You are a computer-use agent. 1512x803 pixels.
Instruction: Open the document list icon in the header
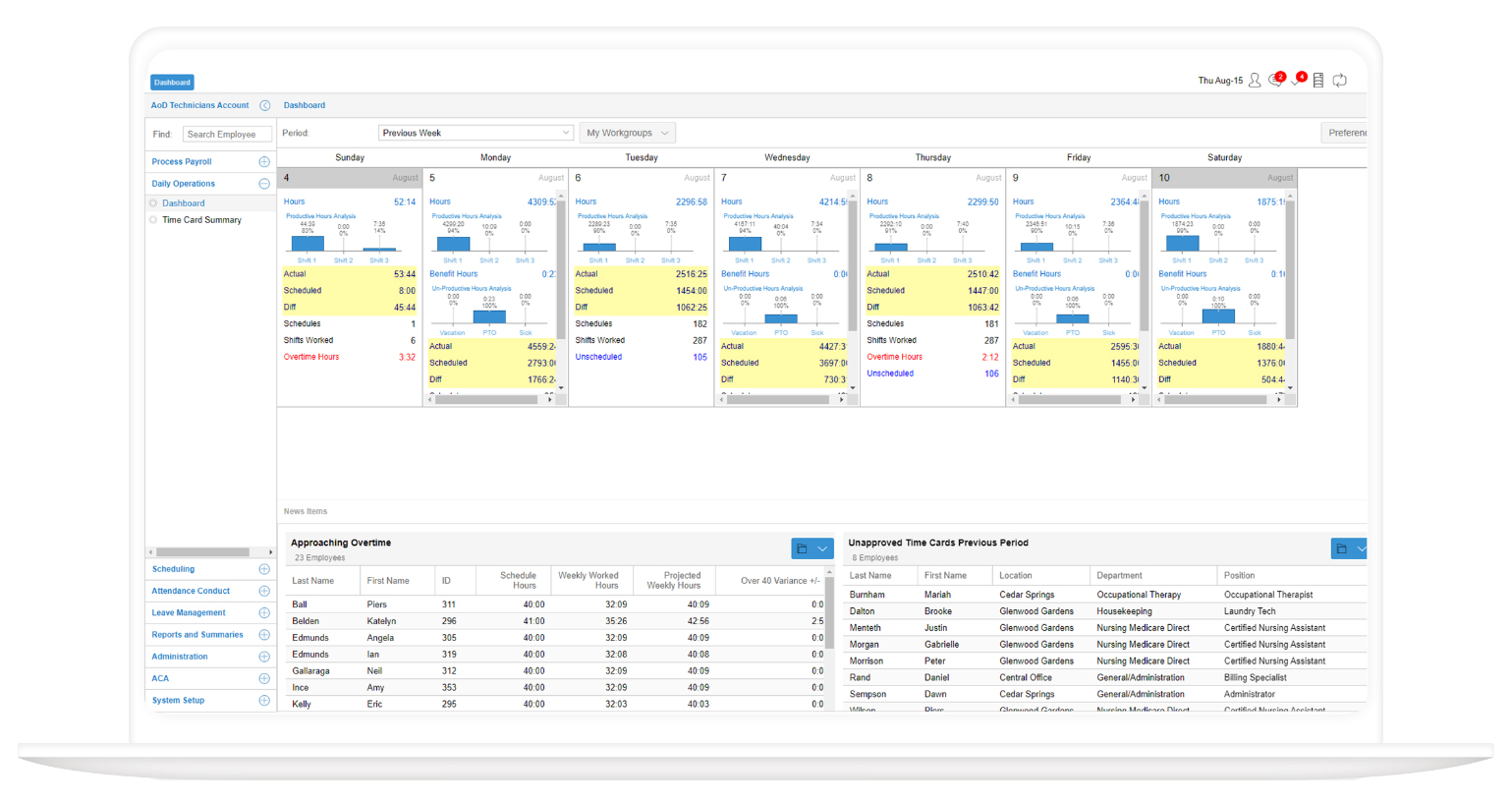(x=1318, y=81)
